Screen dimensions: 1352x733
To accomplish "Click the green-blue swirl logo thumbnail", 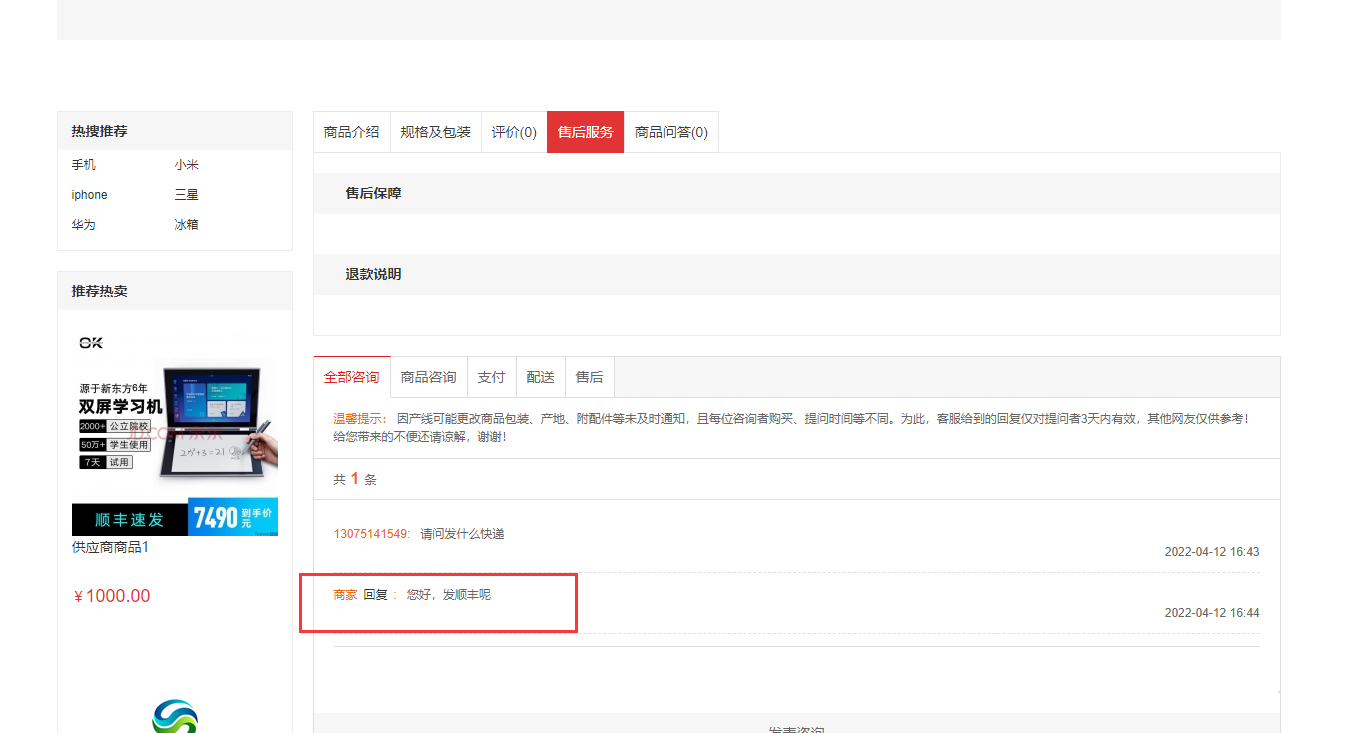I will [175, 716].
